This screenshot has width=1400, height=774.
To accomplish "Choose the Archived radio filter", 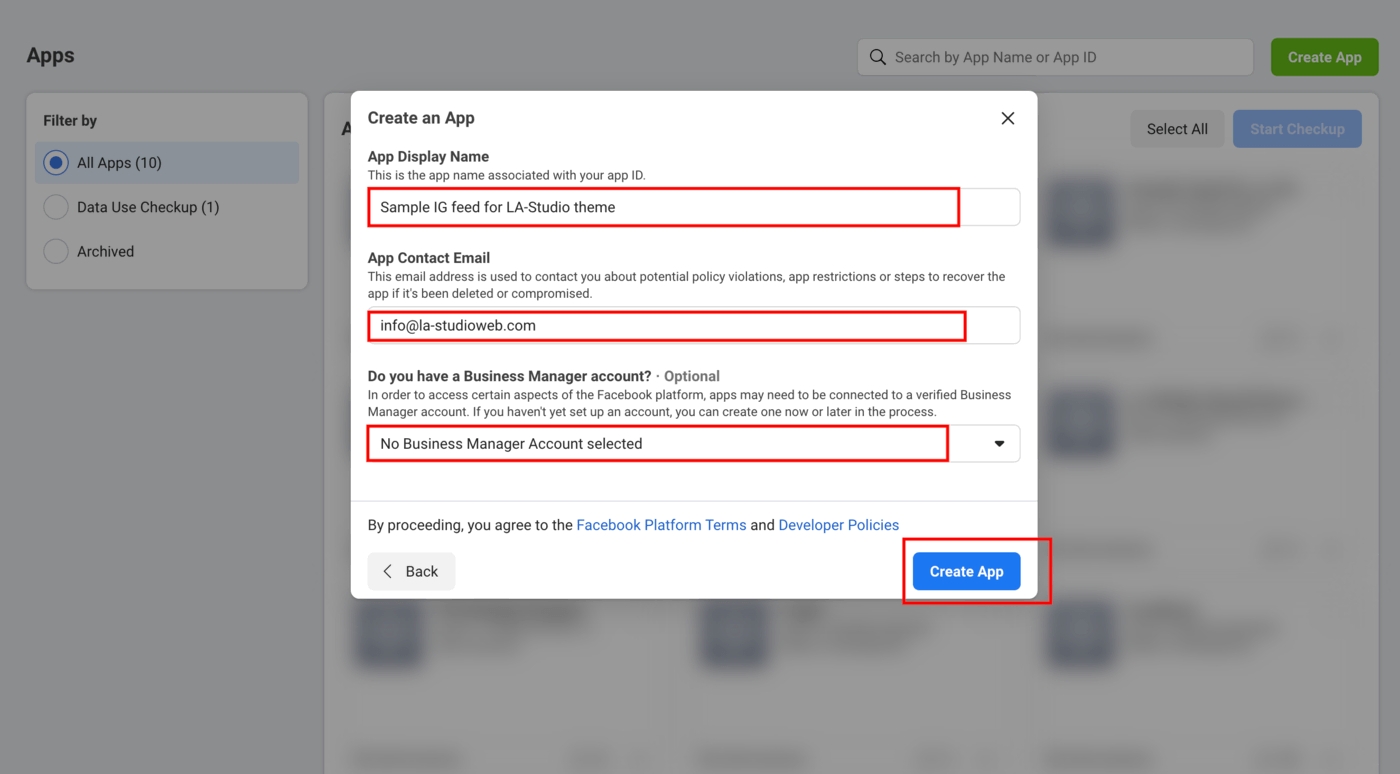I will pyautogui.click(x=57, y=252).
